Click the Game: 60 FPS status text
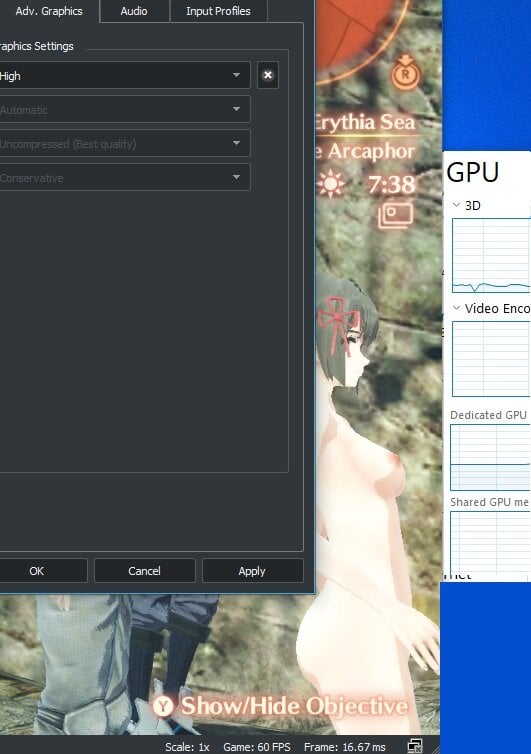The image size is (531, 754). coord(257,747)
